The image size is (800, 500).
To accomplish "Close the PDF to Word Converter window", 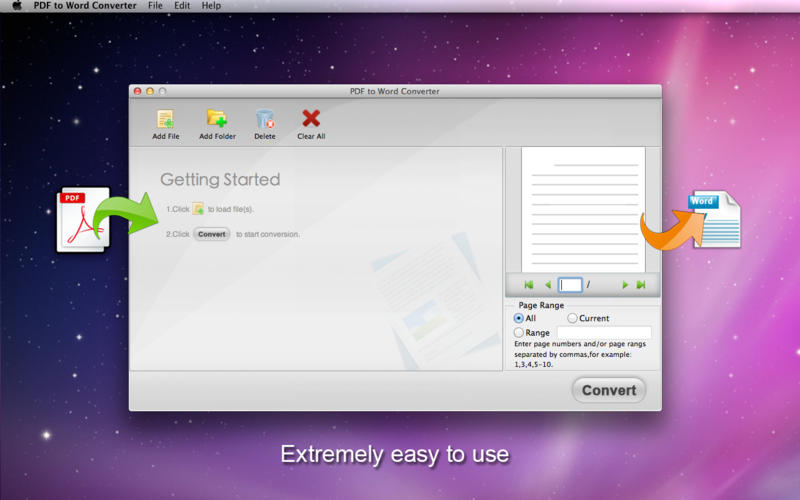I will click(138, 91).
